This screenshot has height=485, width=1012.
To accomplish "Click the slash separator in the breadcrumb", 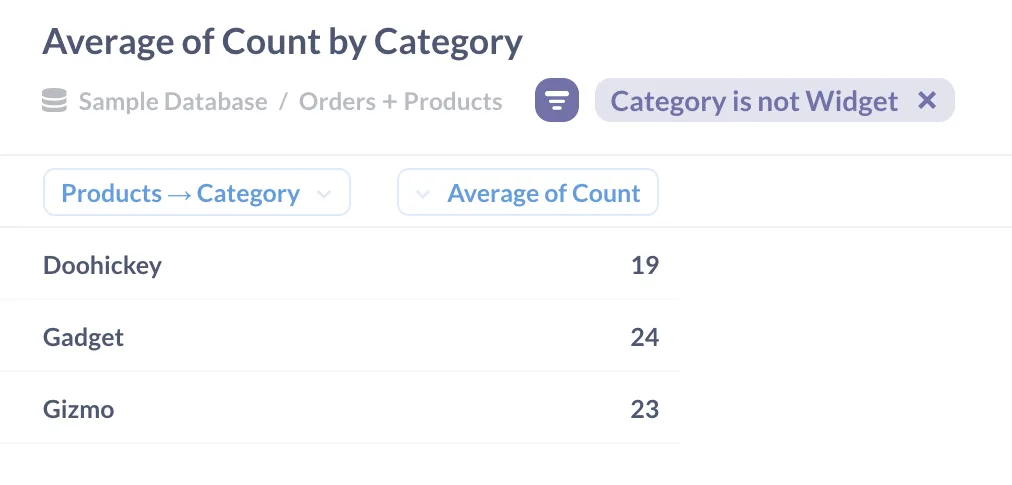I will (283, 102).
